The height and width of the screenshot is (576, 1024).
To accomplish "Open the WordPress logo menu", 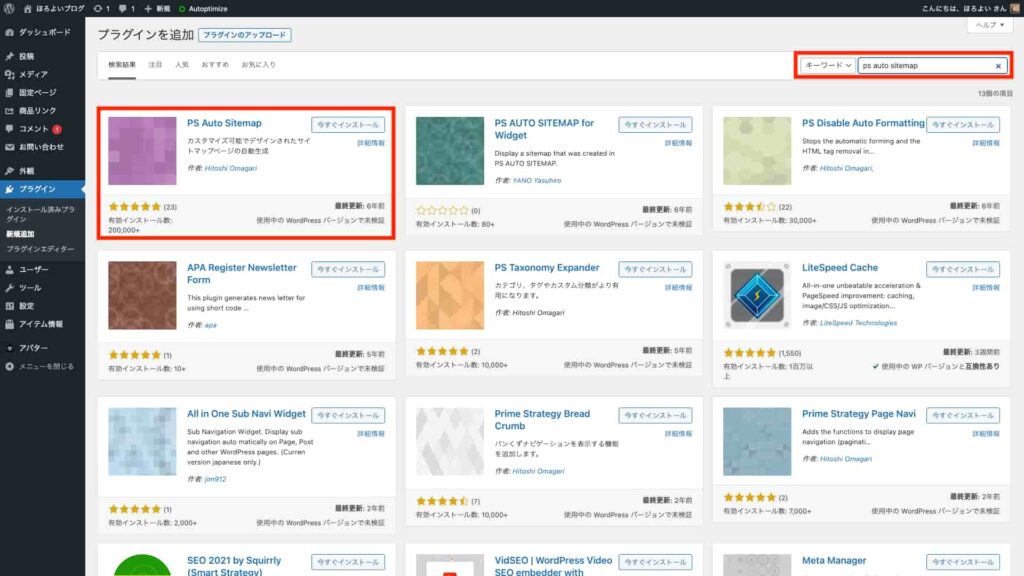I will (x=9, y=8).
